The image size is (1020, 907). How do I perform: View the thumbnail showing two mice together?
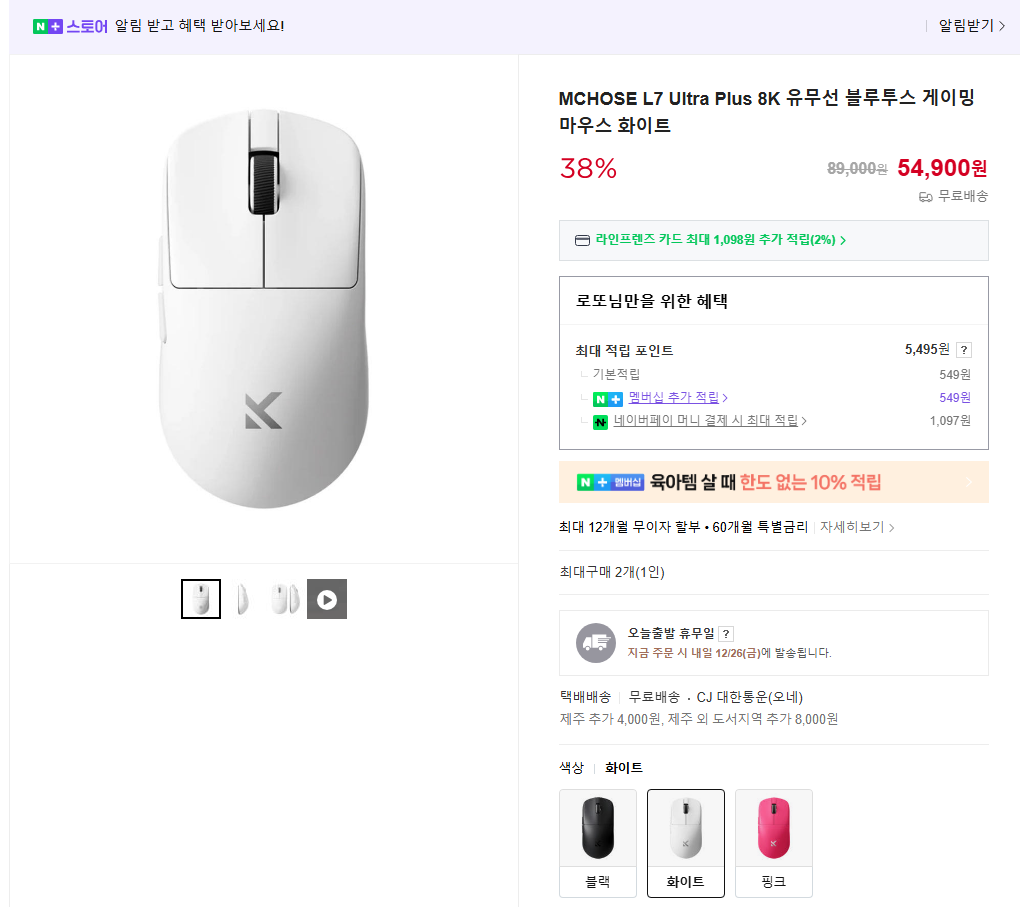pyautogui.click(x=284, y=598)
